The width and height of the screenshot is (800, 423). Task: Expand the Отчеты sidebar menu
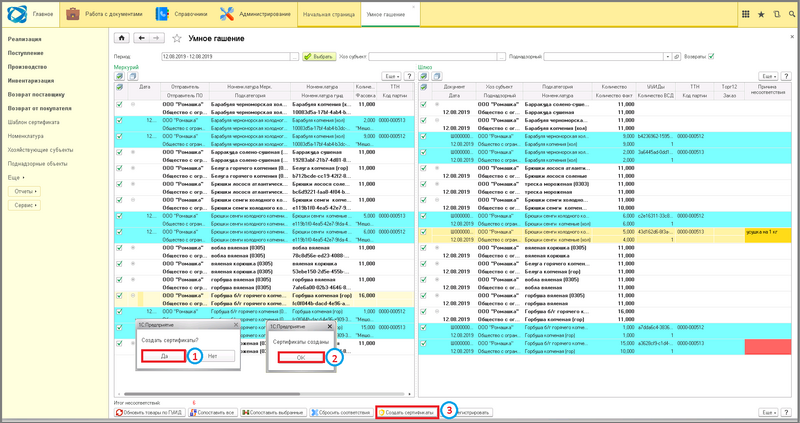[24, 191]
